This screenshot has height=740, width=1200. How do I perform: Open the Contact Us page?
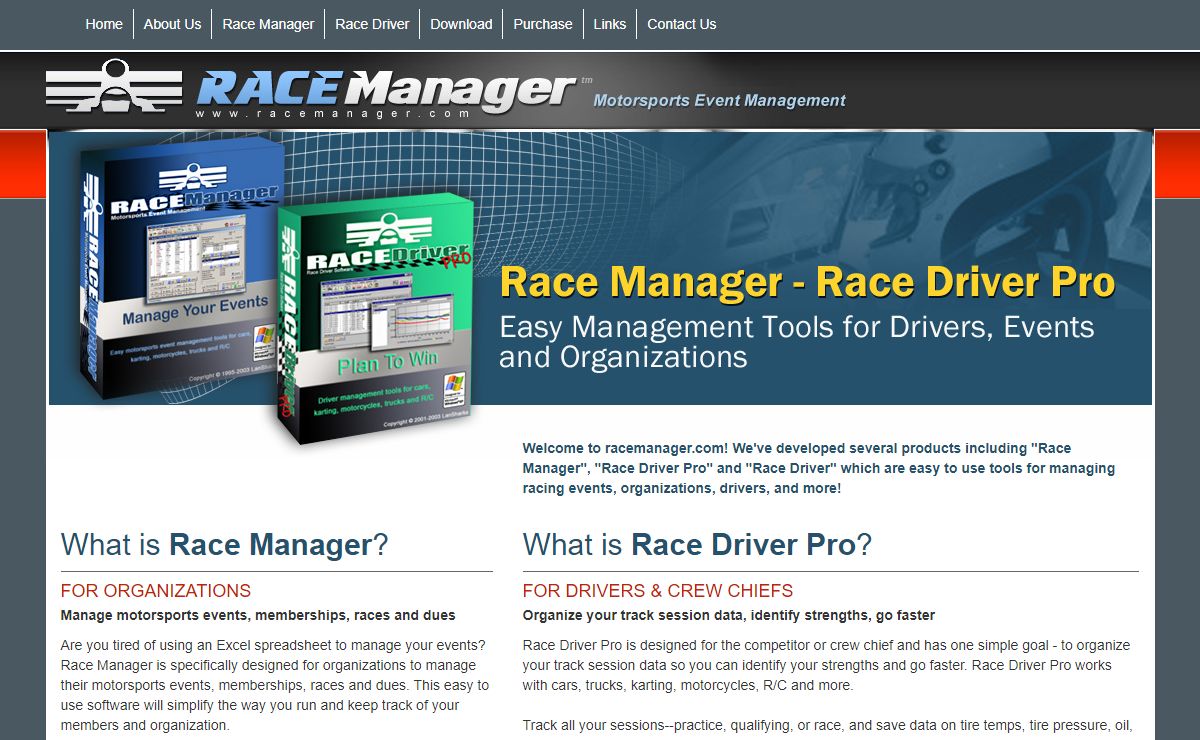[x=681, y=24]
